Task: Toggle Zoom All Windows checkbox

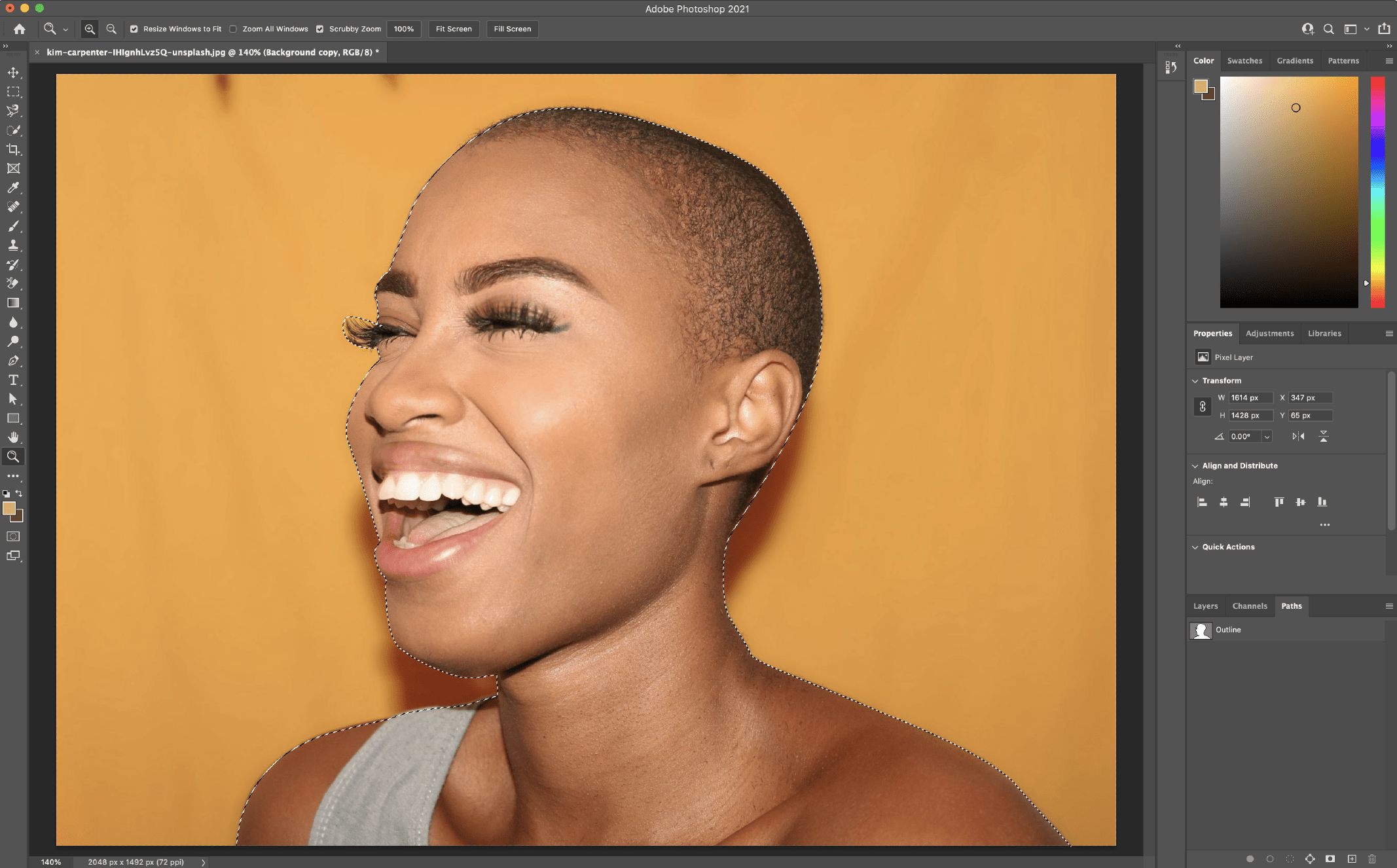Action: 233,28
